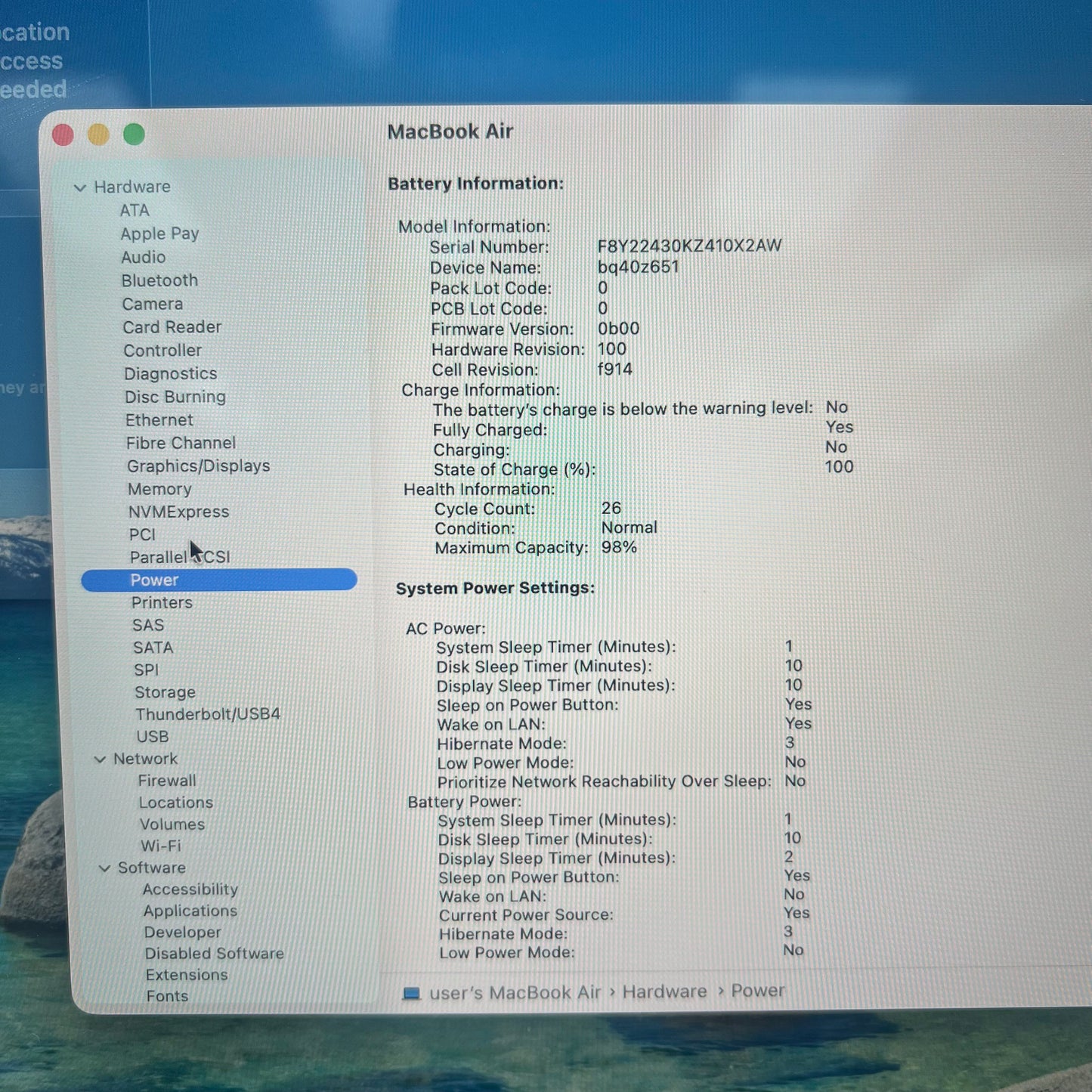The height and width of the screenshot is (1092, 1092).
Task: Select Hardware in the bottom path bar
Action: click(x=664, y=991)
